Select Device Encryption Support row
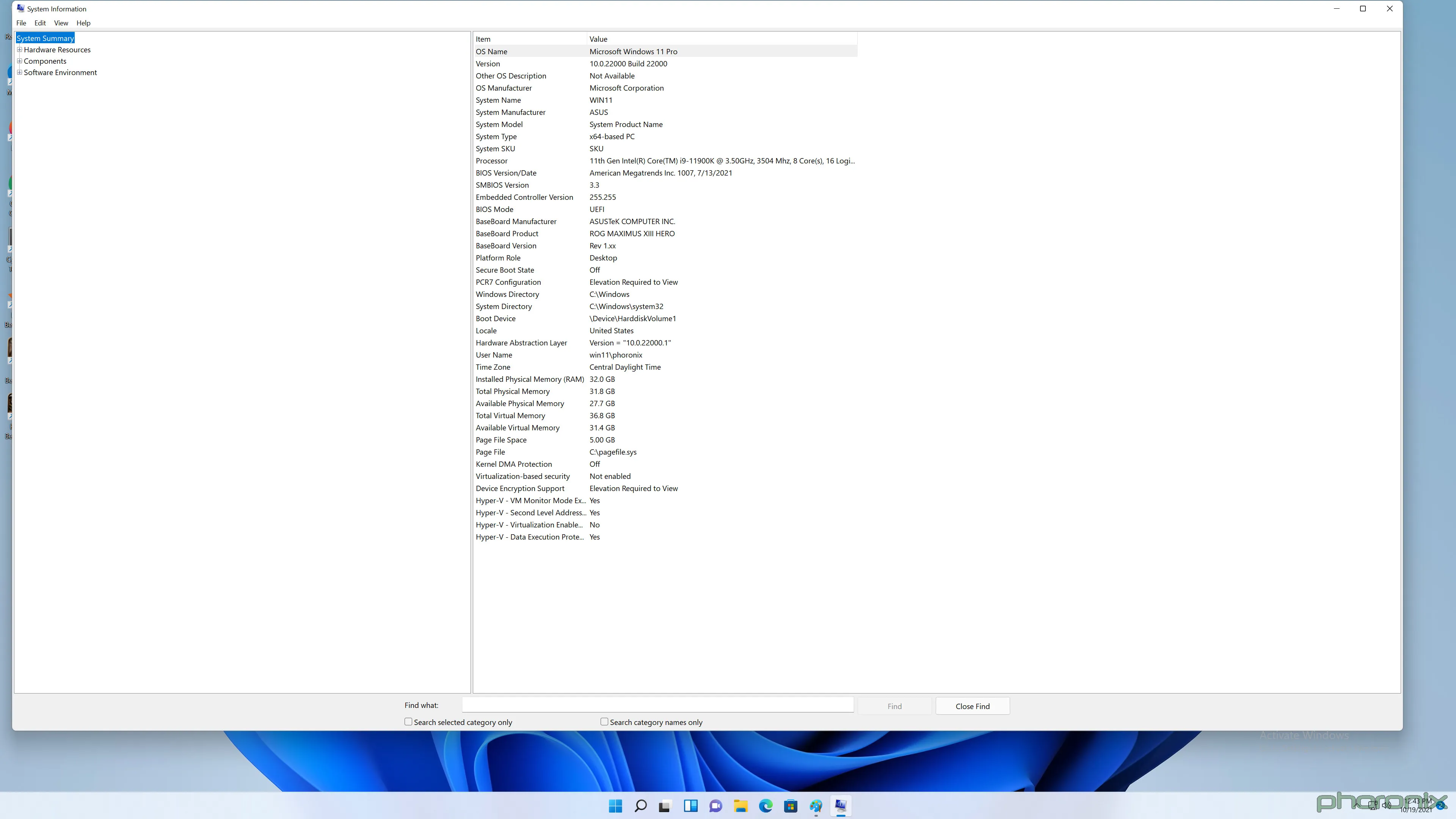Viewport: 1456px width, 819px height. [665, 489]
